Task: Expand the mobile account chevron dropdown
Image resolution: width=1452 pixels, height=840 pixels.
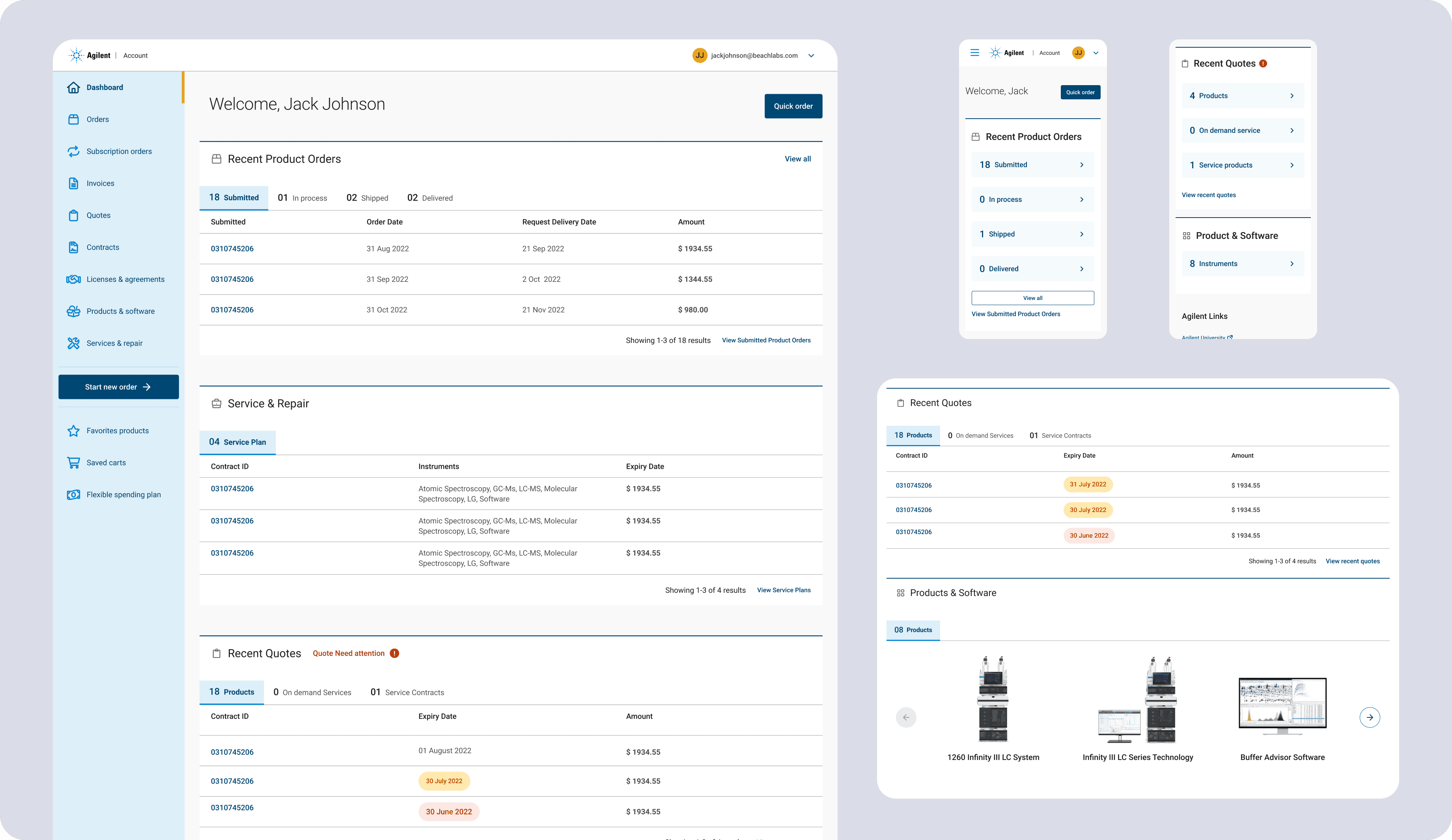Action: click(x=1096, y=53)
